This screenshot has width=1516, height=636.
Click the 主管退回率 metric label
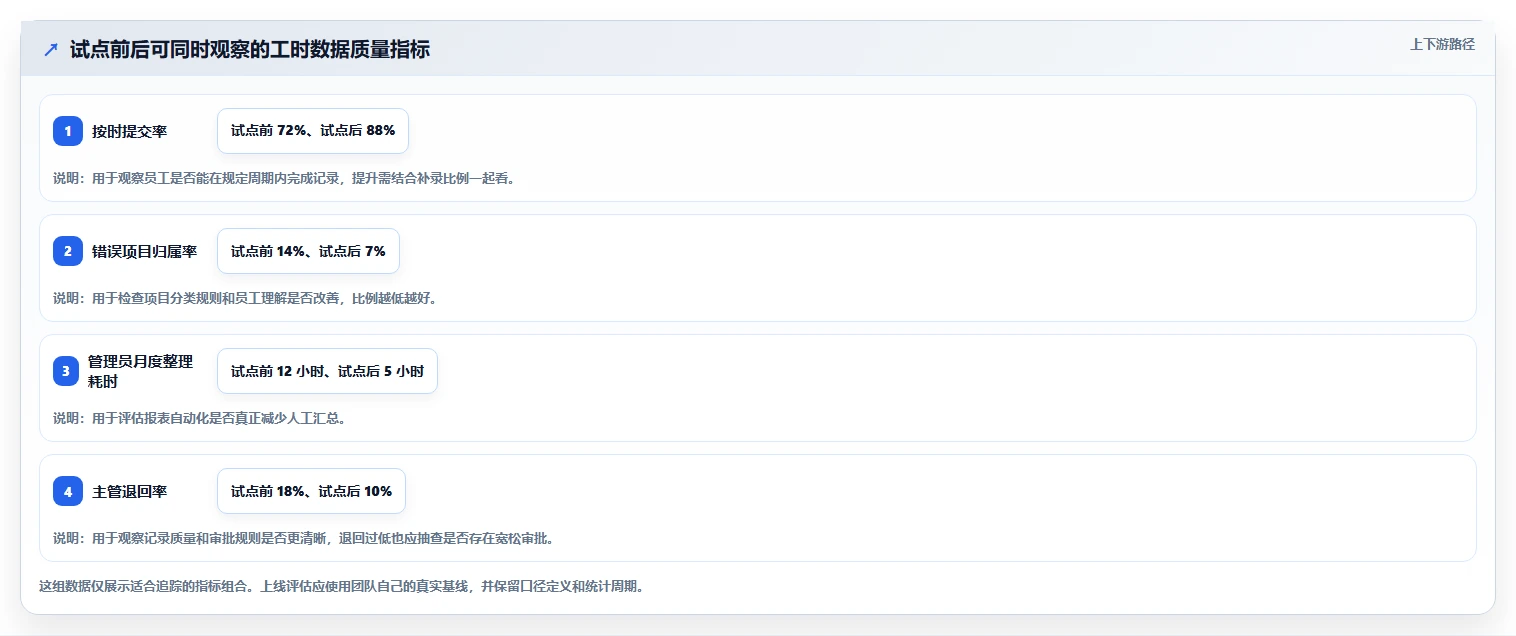coord(130,491)
